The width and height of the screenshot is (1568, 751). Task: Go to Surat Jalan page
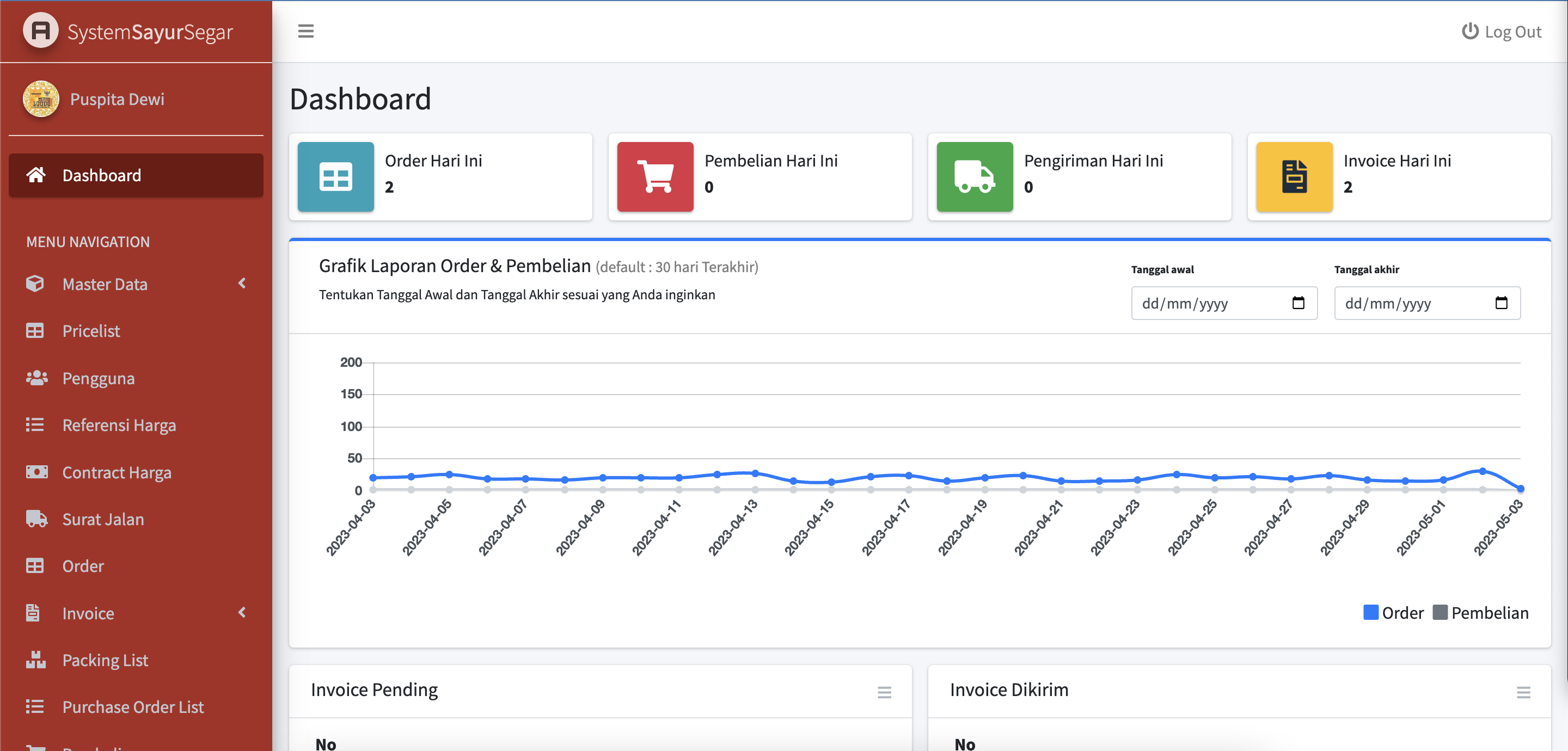(x=103, y=519)
